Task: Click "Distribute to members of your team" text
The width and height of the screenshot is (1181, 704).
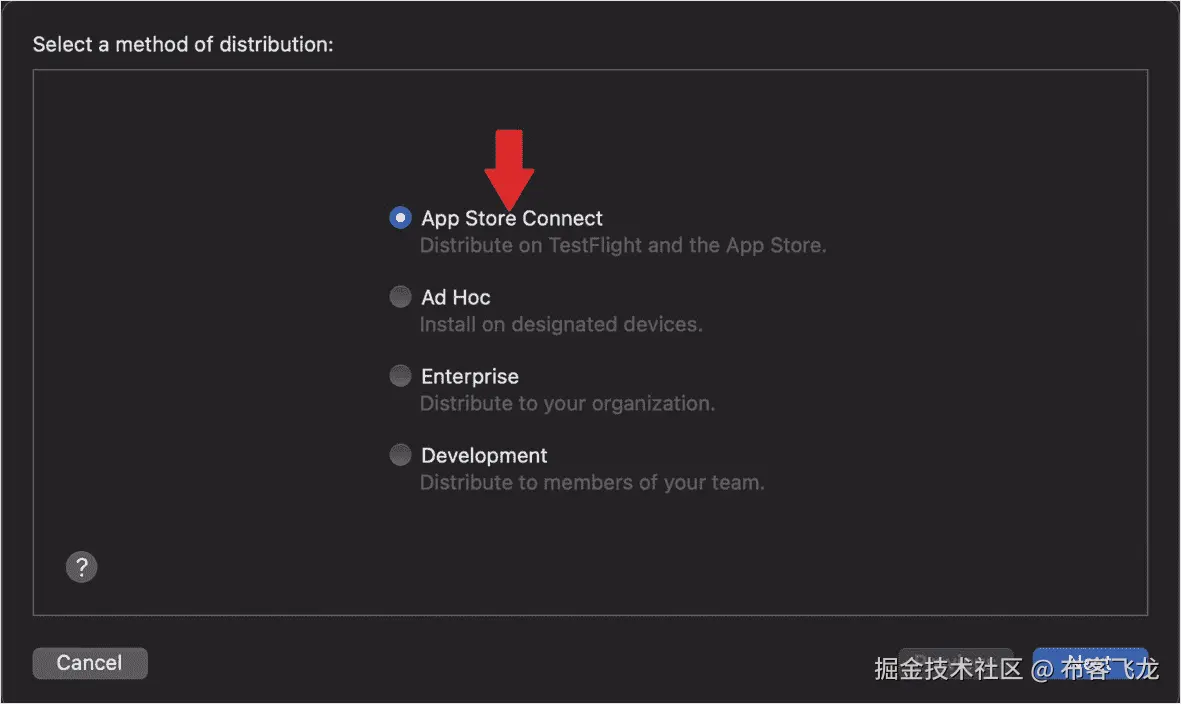Action: click(x=592, y=483)
